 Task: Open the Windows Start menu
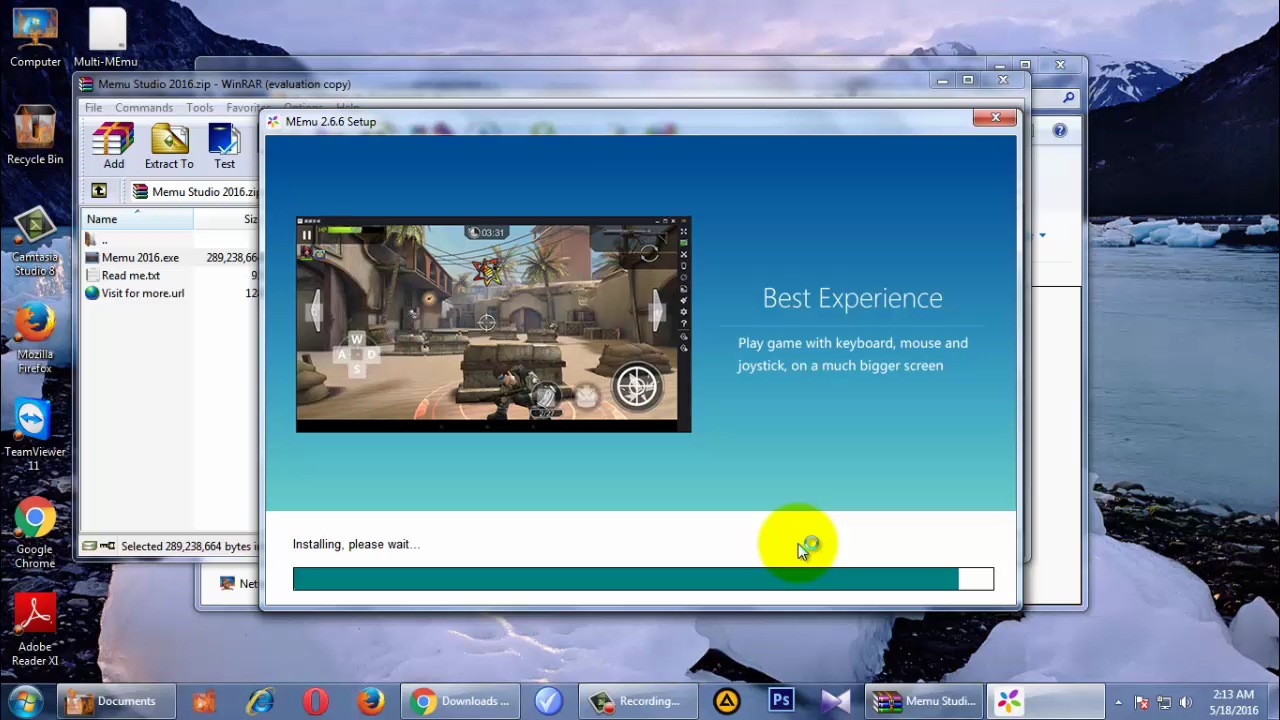tap(27, 701)
